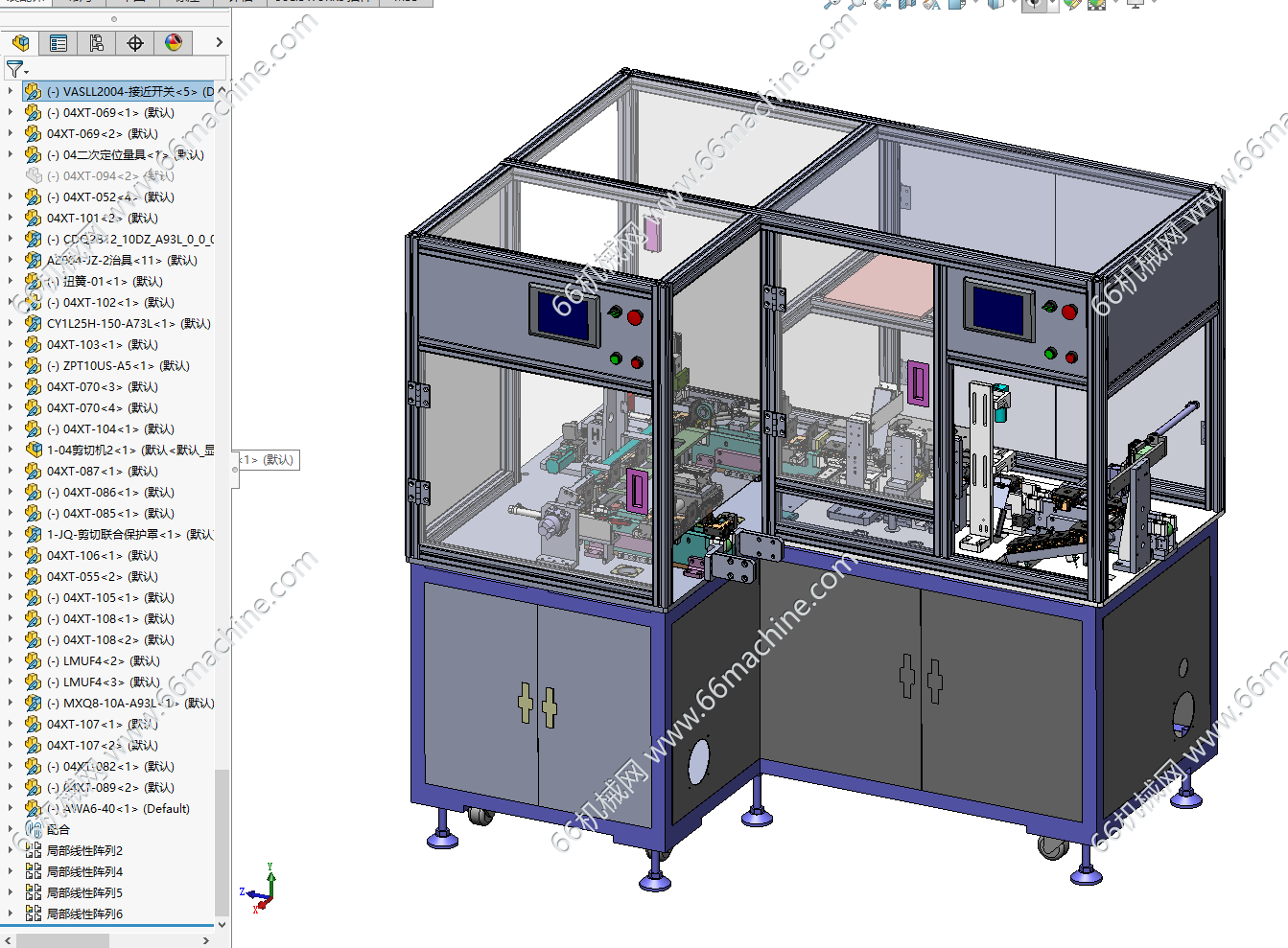1288x948 pixels.
Task: Open the filter funnel dropdown
Action: 16,69
